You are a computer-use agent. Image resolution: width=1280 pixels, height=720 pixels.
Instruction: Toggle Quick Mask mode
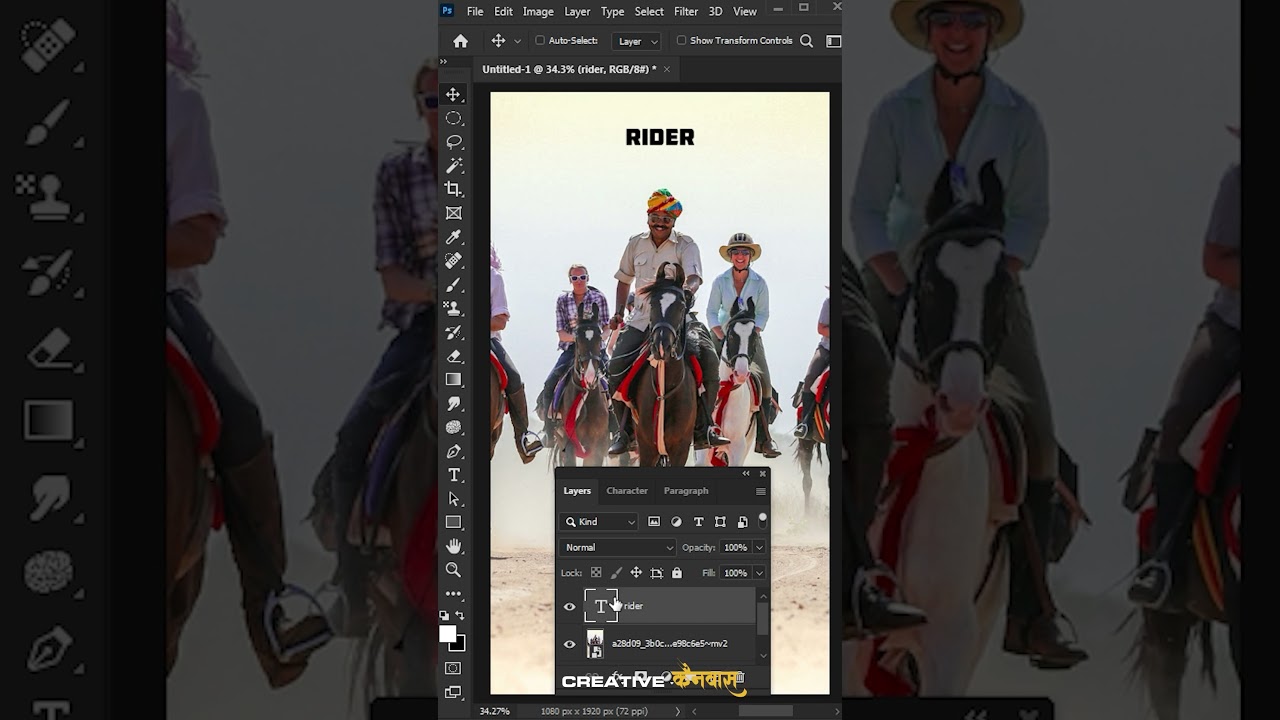pos(453,668)
